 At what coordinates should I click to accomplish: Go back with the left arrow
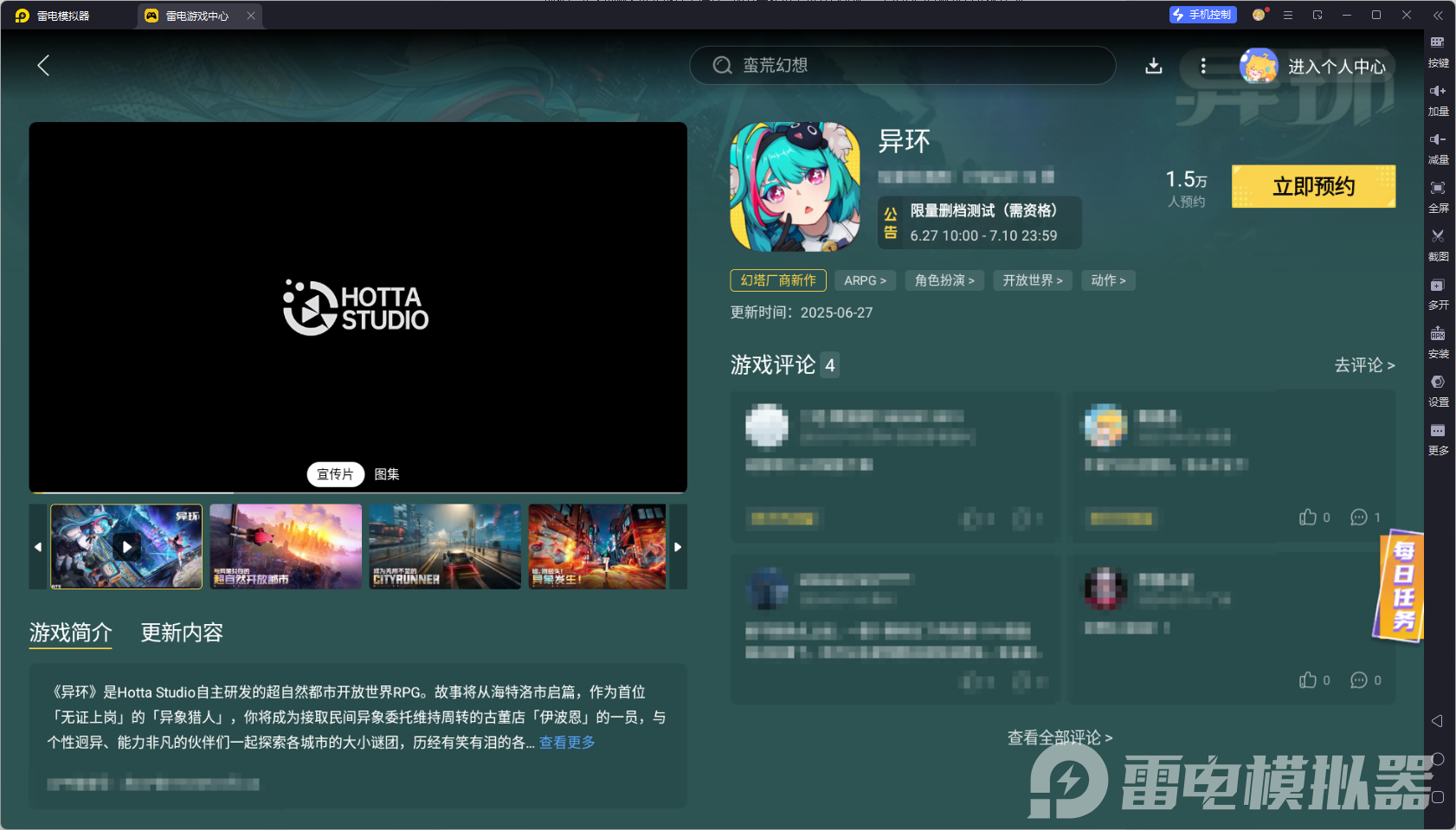(43, 65)
